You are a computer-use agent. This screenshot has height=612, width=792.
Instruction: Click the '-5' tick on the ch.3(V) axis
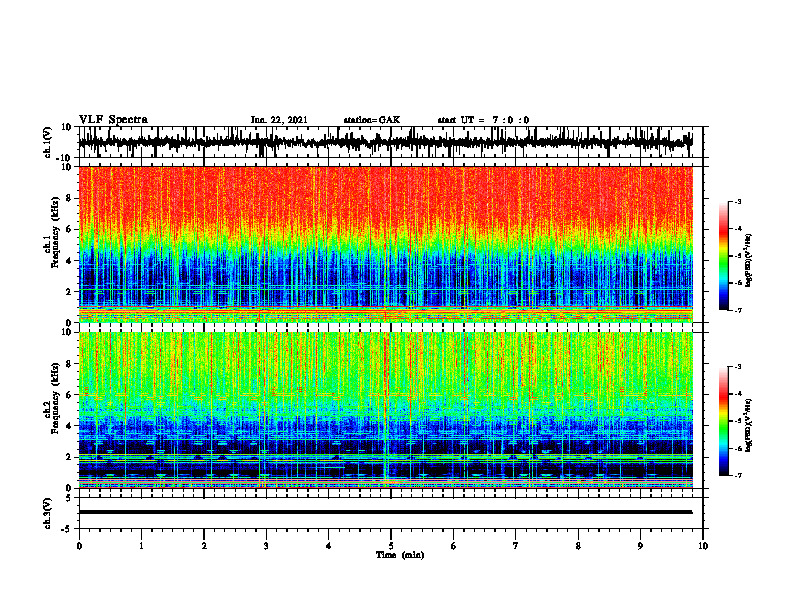pyautogui.click(x=67, y=529)
